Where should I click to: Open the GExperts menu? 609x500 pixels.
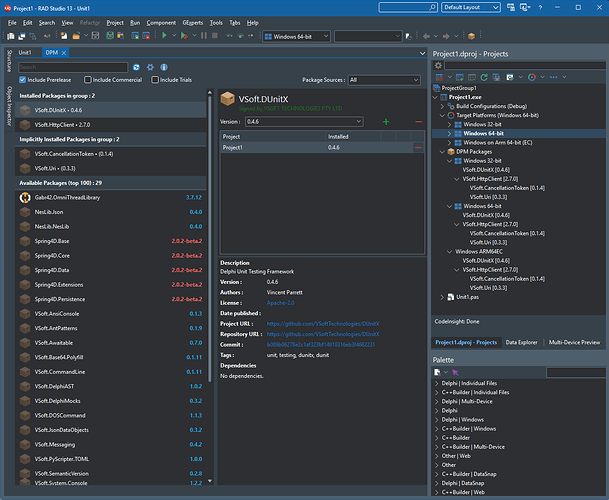(x=193, y=23)
